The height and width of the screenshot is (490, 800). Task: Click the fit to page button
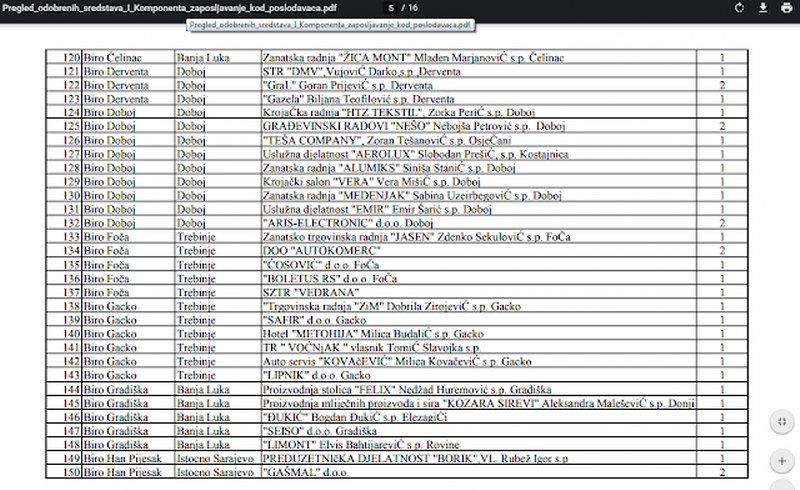(x=781, y=422)
